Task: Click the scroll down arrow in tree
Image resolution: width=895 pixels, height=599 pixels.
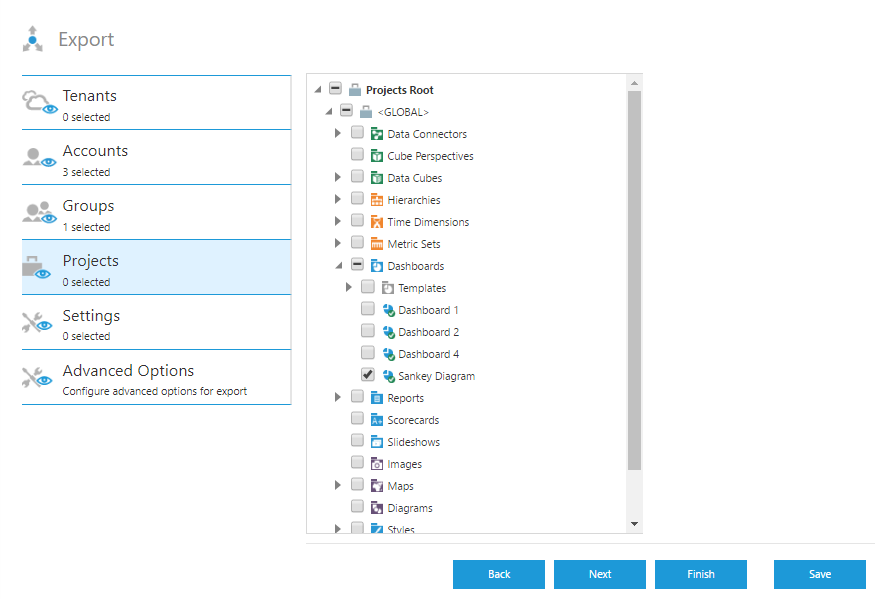Action: tap(634, 523)
